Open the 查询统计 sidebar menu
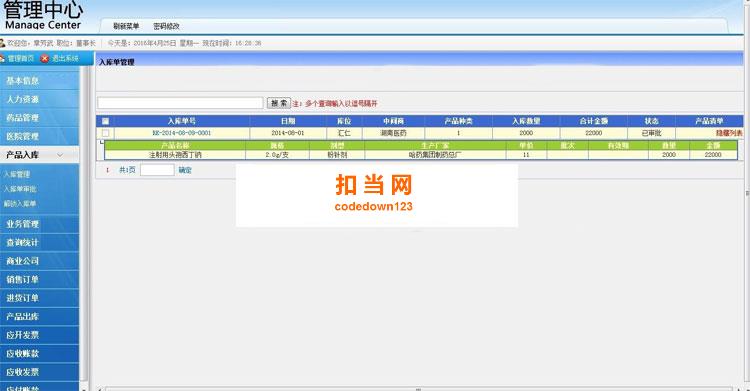This screenshot has height=391, width=750. (39, 243)
